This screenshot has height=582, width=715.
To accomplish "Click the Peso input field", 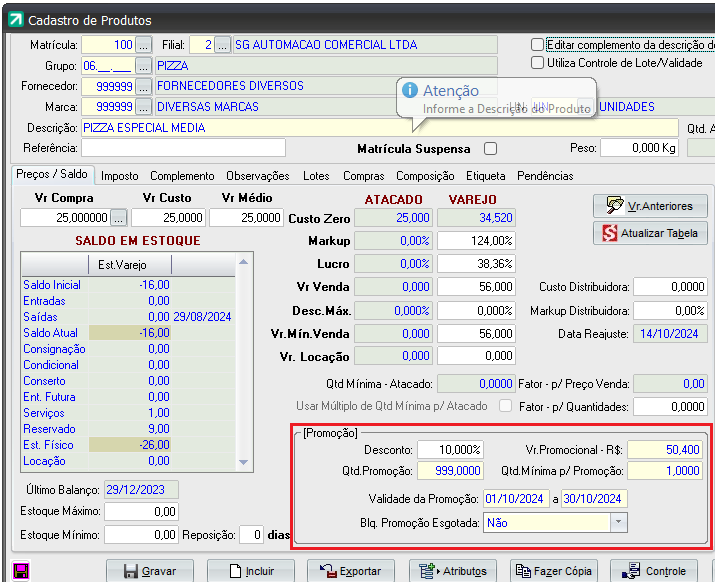I will click(x=639, y=148).
